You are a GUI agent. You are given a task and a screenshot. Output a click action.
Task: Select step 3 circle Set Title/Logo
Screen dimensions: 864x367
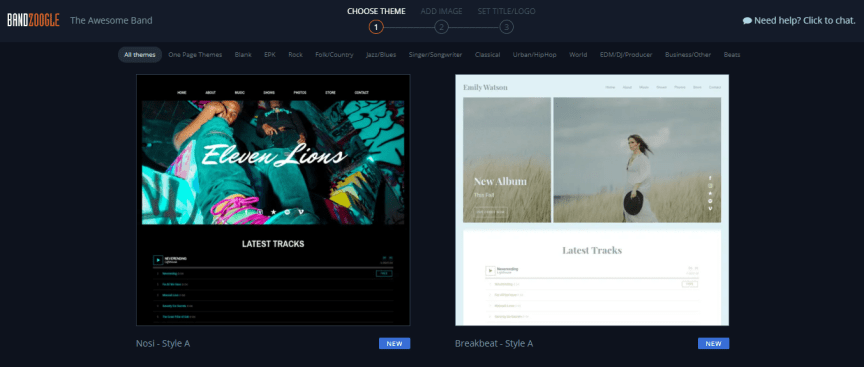[507, 26]
